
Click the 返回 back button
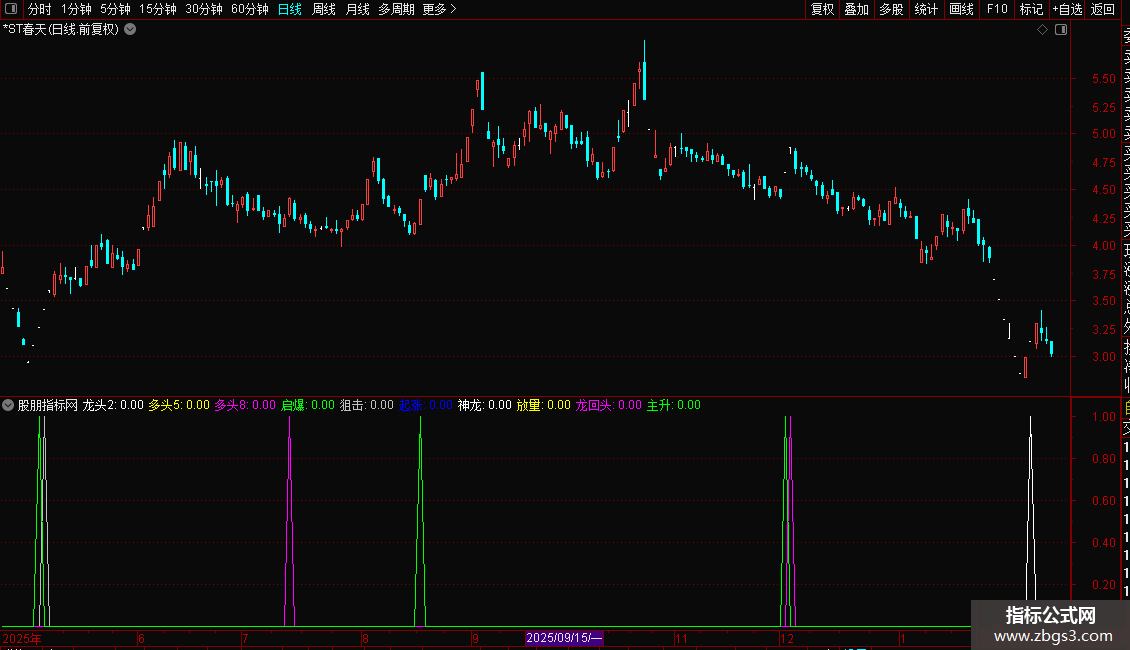pyautogui.click(x=1103, y=9)
